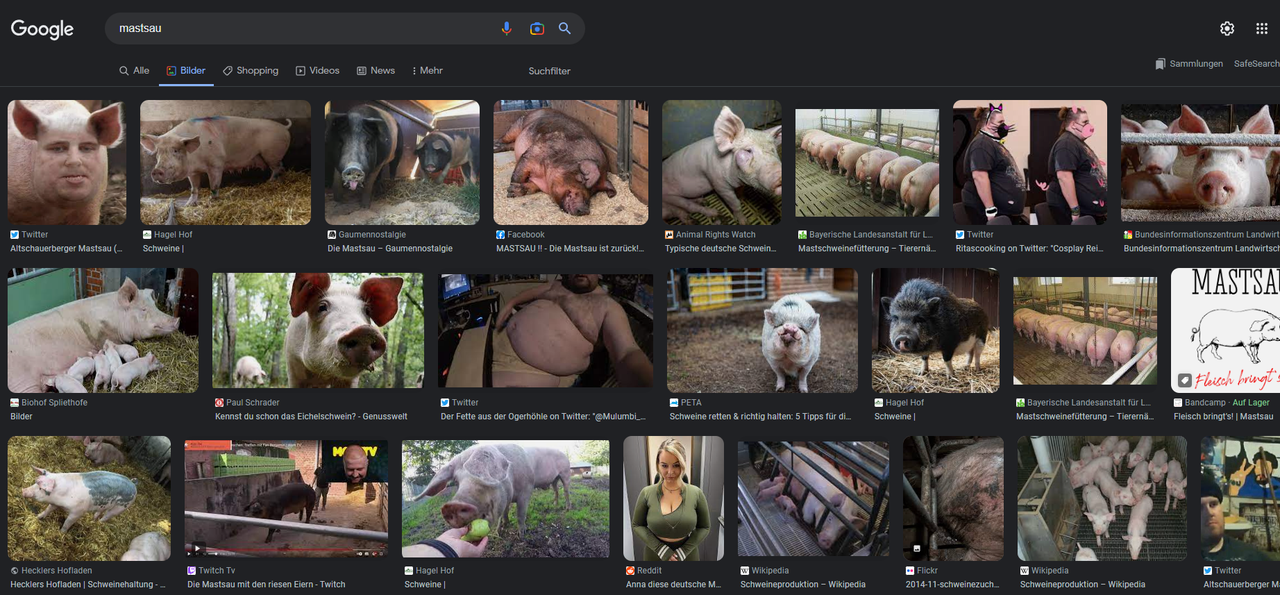This screenshot has height=595, width=1280.
Task: Click the Flickr source label
Action: 924,571
